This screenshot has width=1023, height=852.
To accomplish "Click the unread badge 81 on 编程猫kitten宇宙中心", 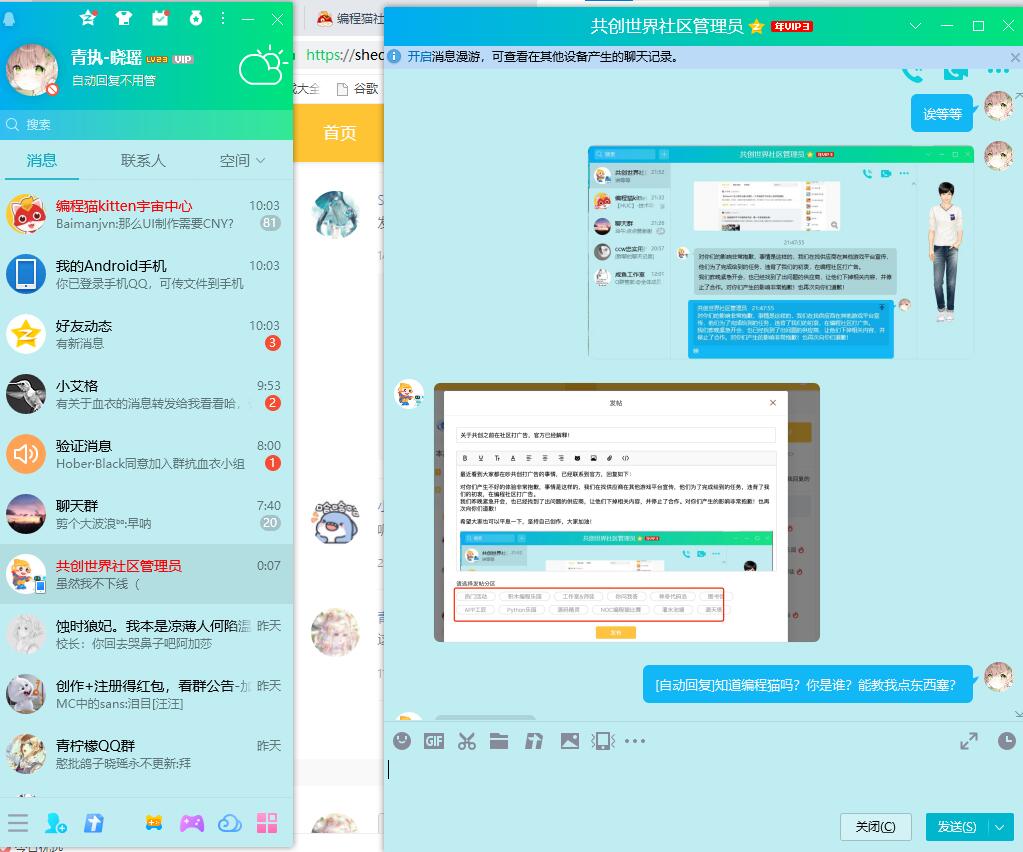I will coord(270,223).
